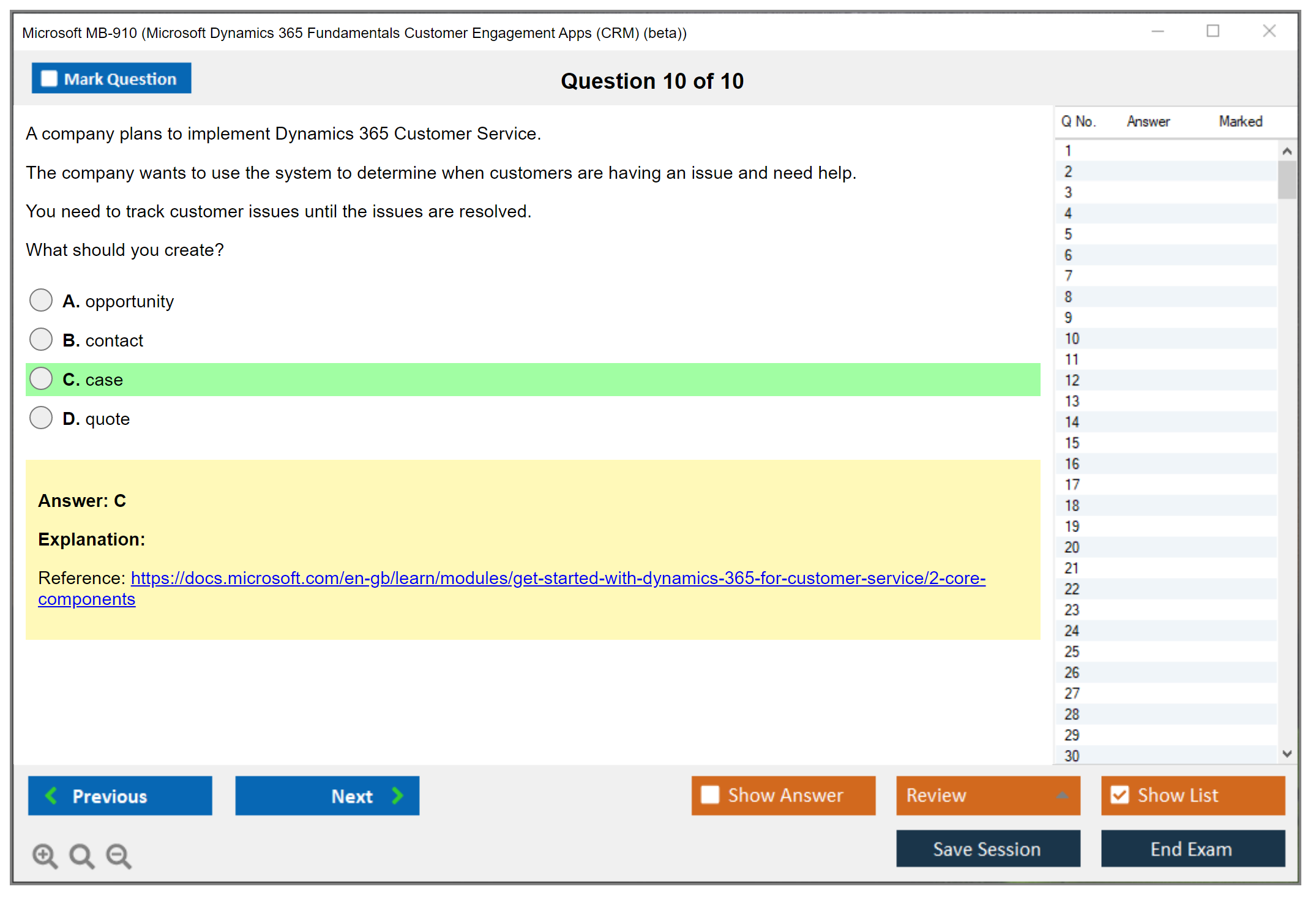The width and height of the screenshot is (1316, 900).
Task: Toggle the Show Answer checkbox
Action: point(710,795)
